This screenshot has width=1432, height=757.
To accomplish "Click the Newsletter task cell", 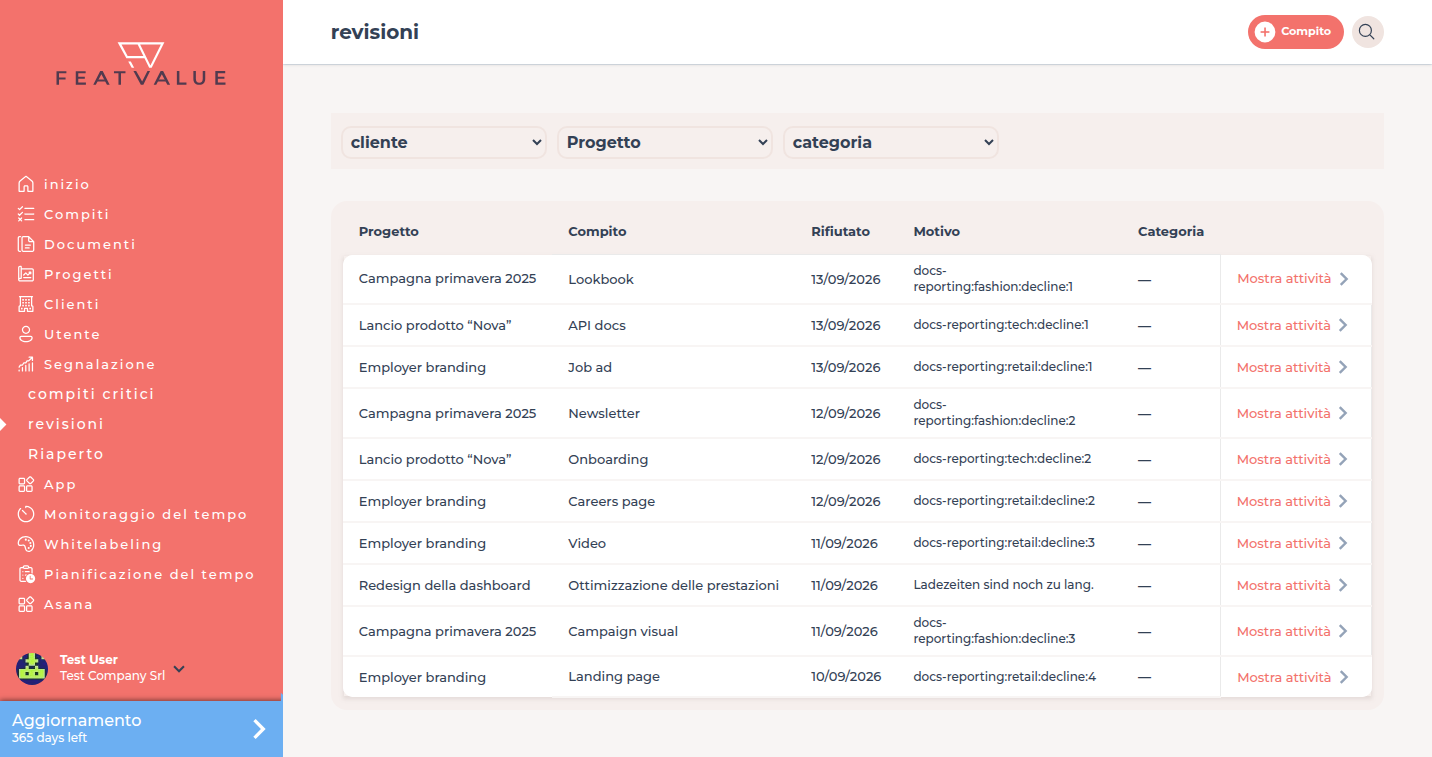I will point(604,413).
